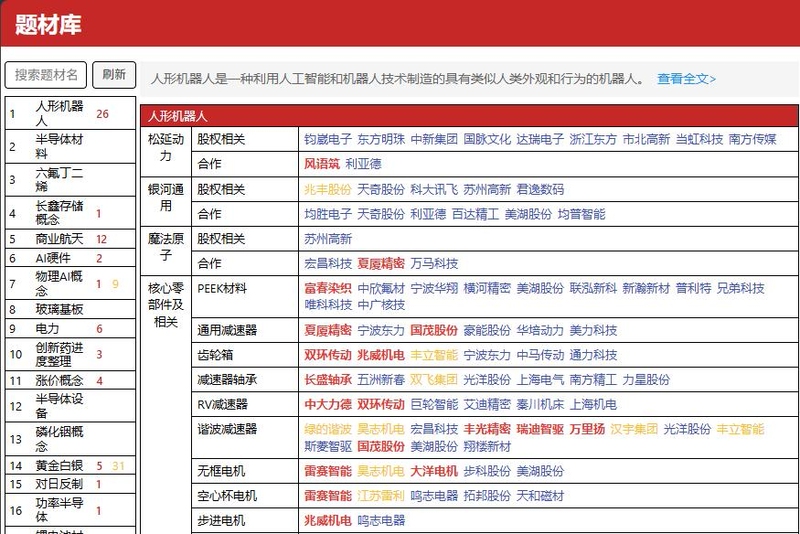Screen dimensions: 800x534
Task: Select 电力 in the theme list
Action: [70, 328]
